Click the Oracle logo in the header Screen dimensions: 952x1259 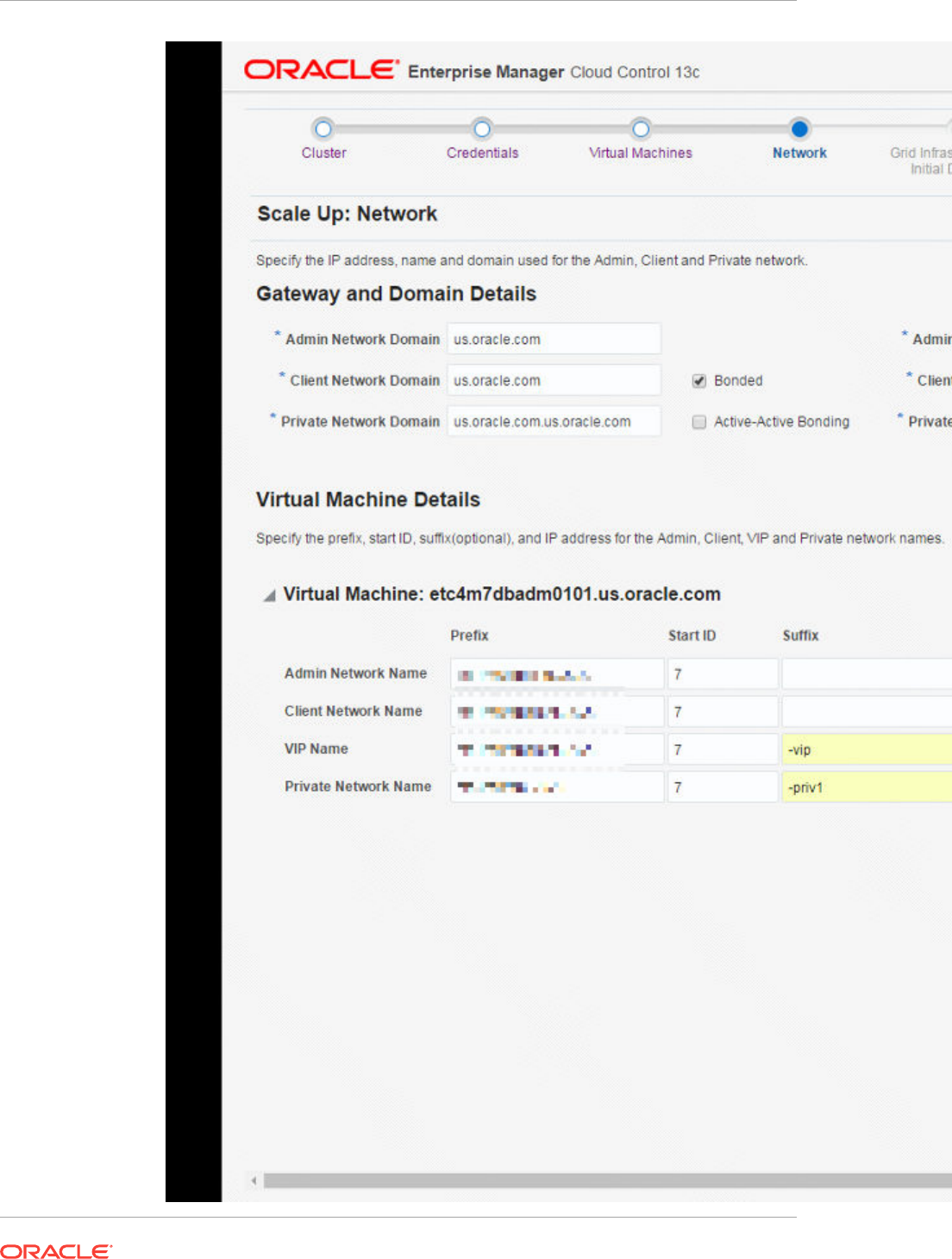[322, 70]
